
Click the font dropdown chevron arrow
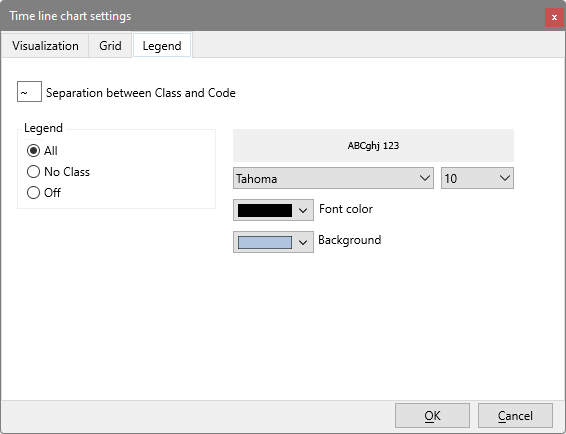[425, 178]
